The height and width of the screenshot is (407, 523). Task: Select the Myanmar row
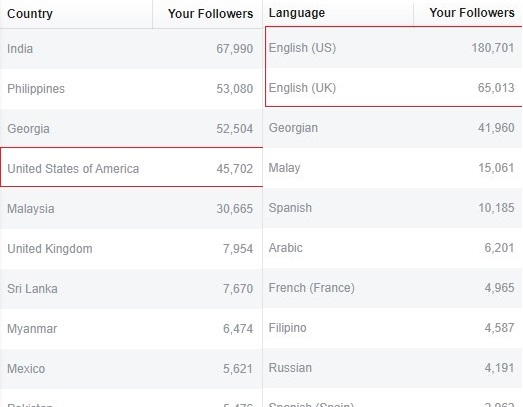click(x=131, y=329)
